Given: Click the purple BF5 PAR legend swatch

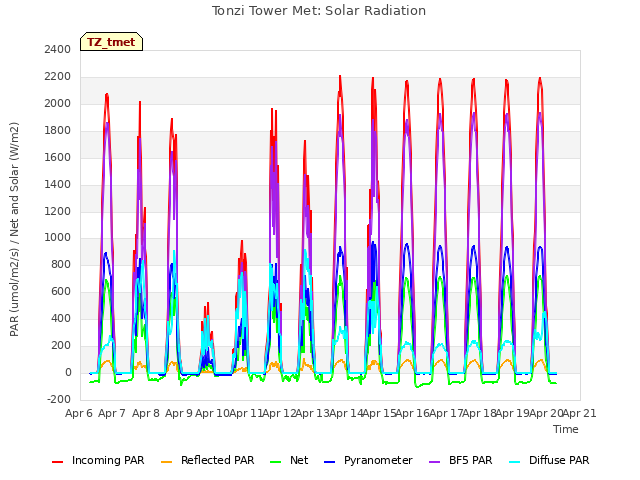Looking at the screenshot, I should click(435, 462).
